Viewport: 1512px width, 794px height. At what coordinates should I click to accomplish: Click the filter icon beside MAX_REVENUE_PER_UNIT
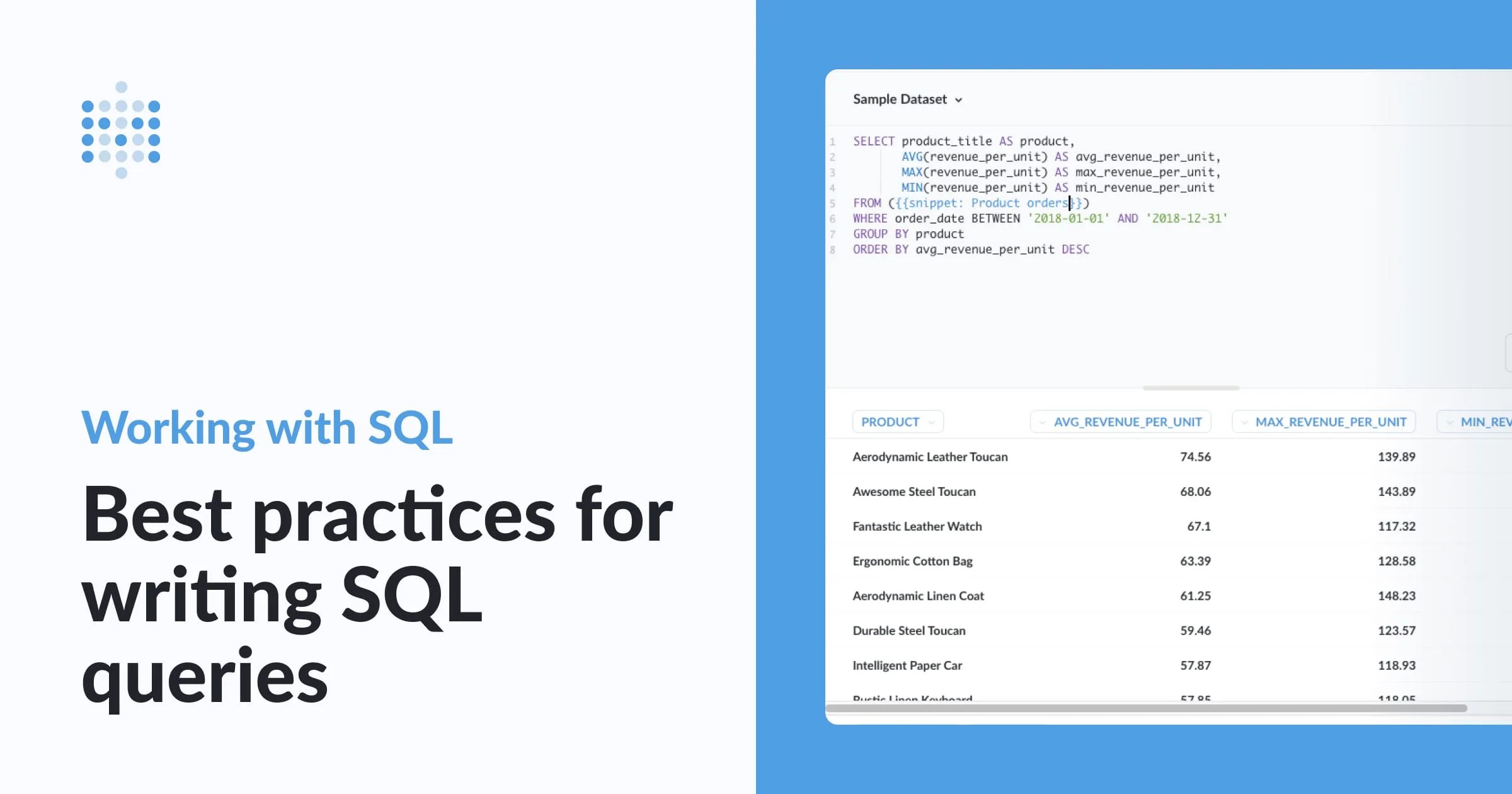pyautogui.click(x=1244, y=422)
